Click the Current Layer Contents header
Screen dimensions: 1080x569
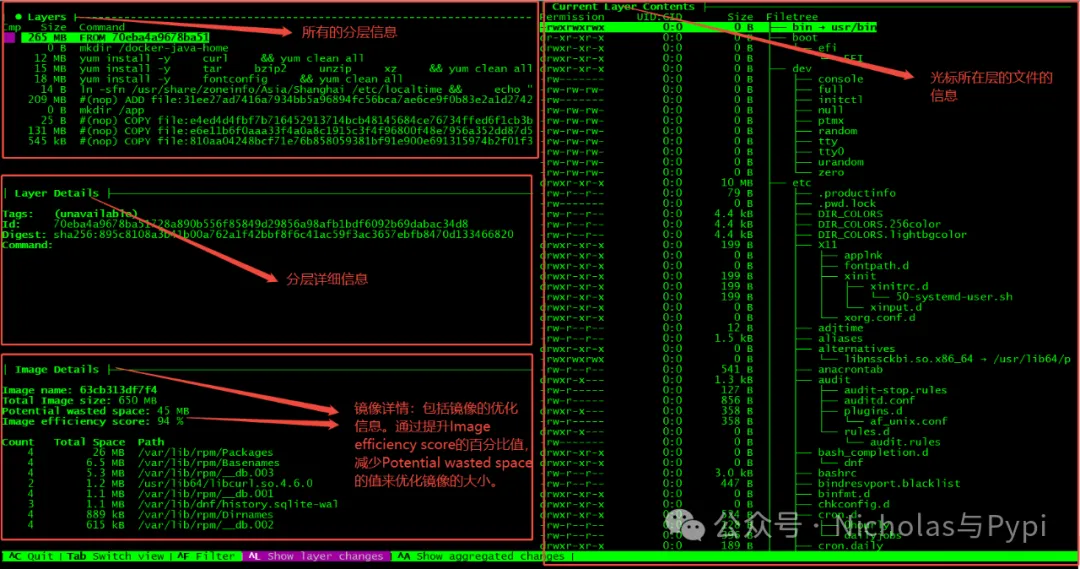(x=623, y=6)
